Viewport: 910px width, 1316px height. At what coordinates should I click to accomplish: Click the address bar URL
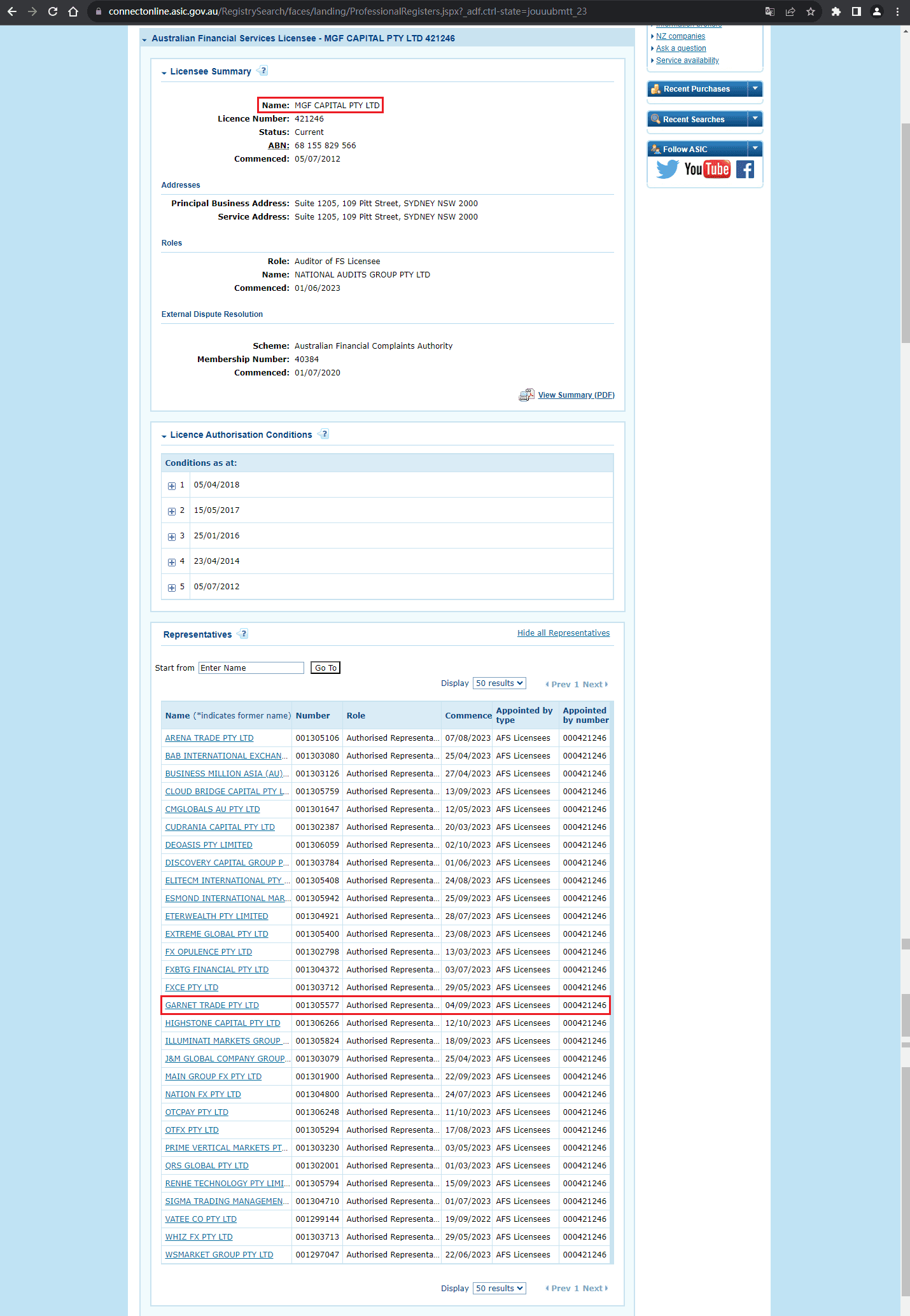pos(347,11)
